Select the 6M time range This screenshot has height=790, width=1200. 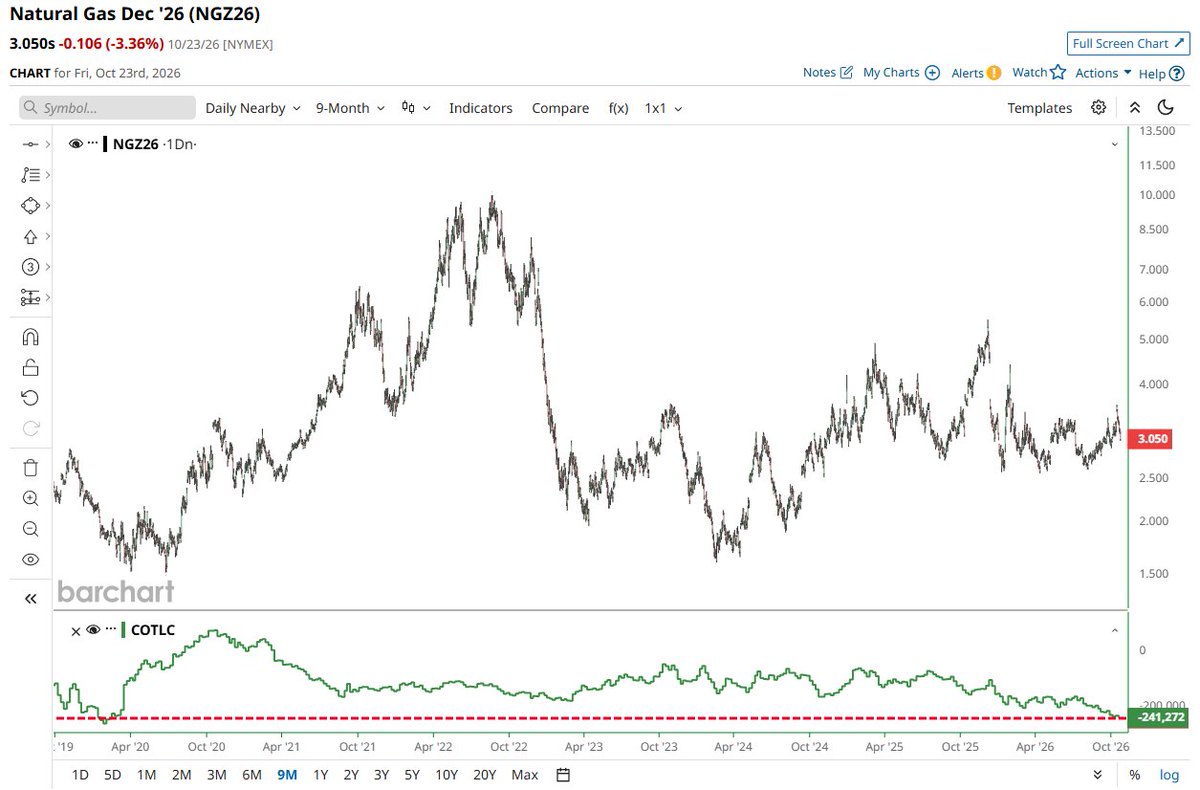click(252, 775)
